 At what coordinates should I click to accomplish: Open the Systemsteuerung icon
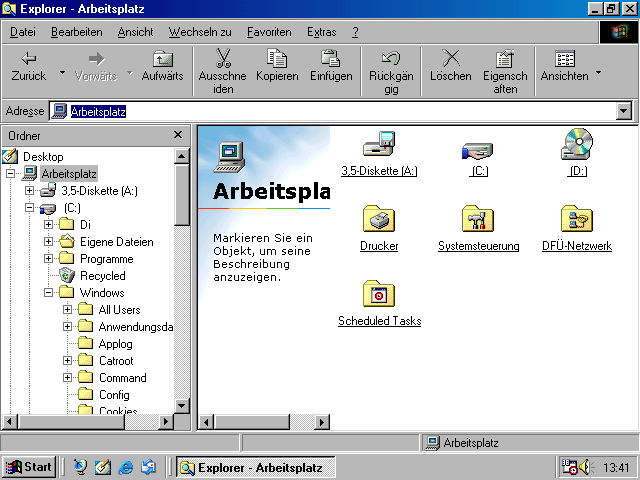tap(478, 219)
